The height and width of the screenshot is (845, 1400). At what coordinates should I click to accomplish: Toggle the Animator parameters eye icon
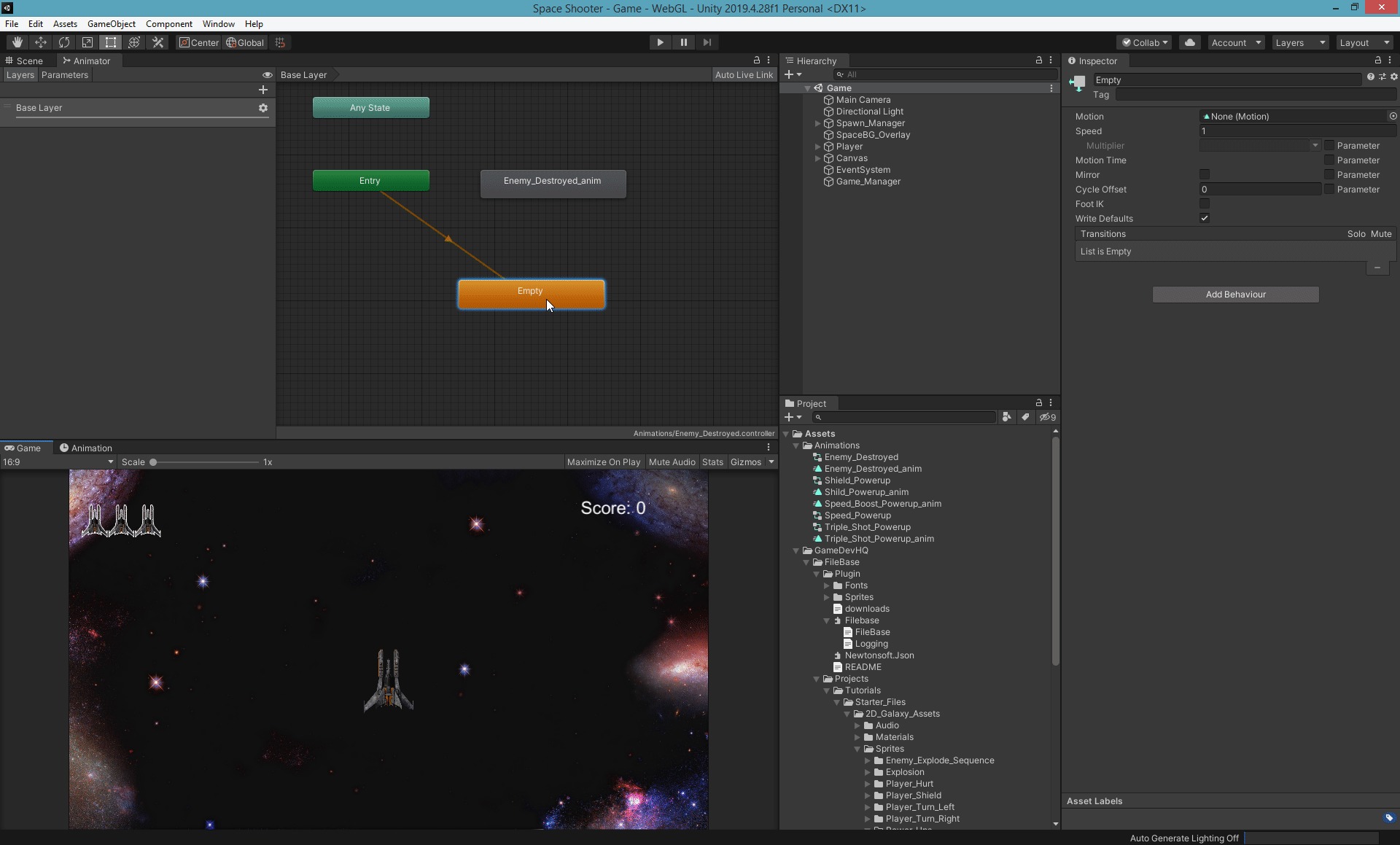[267, 75]
